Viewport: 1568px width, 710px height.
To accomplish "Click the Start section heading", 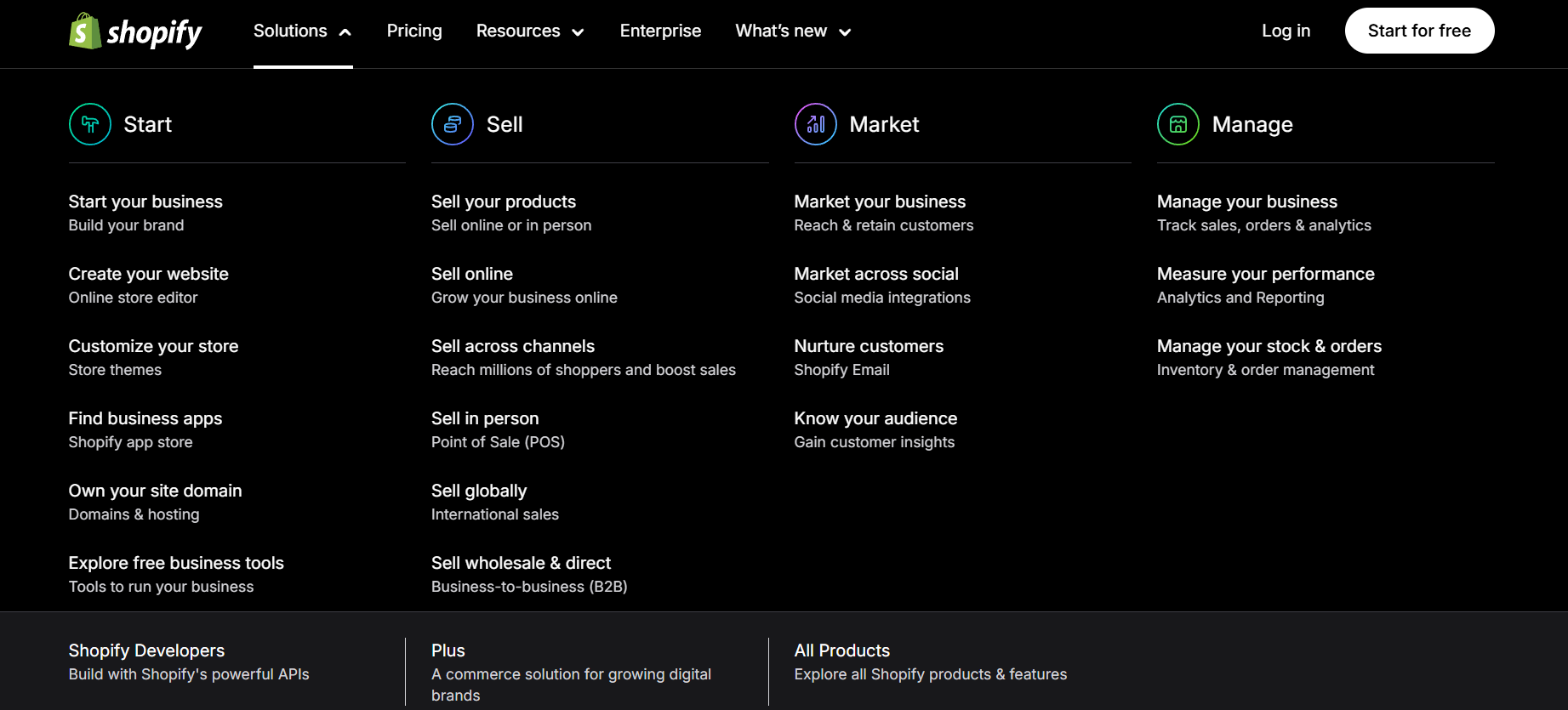I will coord(148,124).
